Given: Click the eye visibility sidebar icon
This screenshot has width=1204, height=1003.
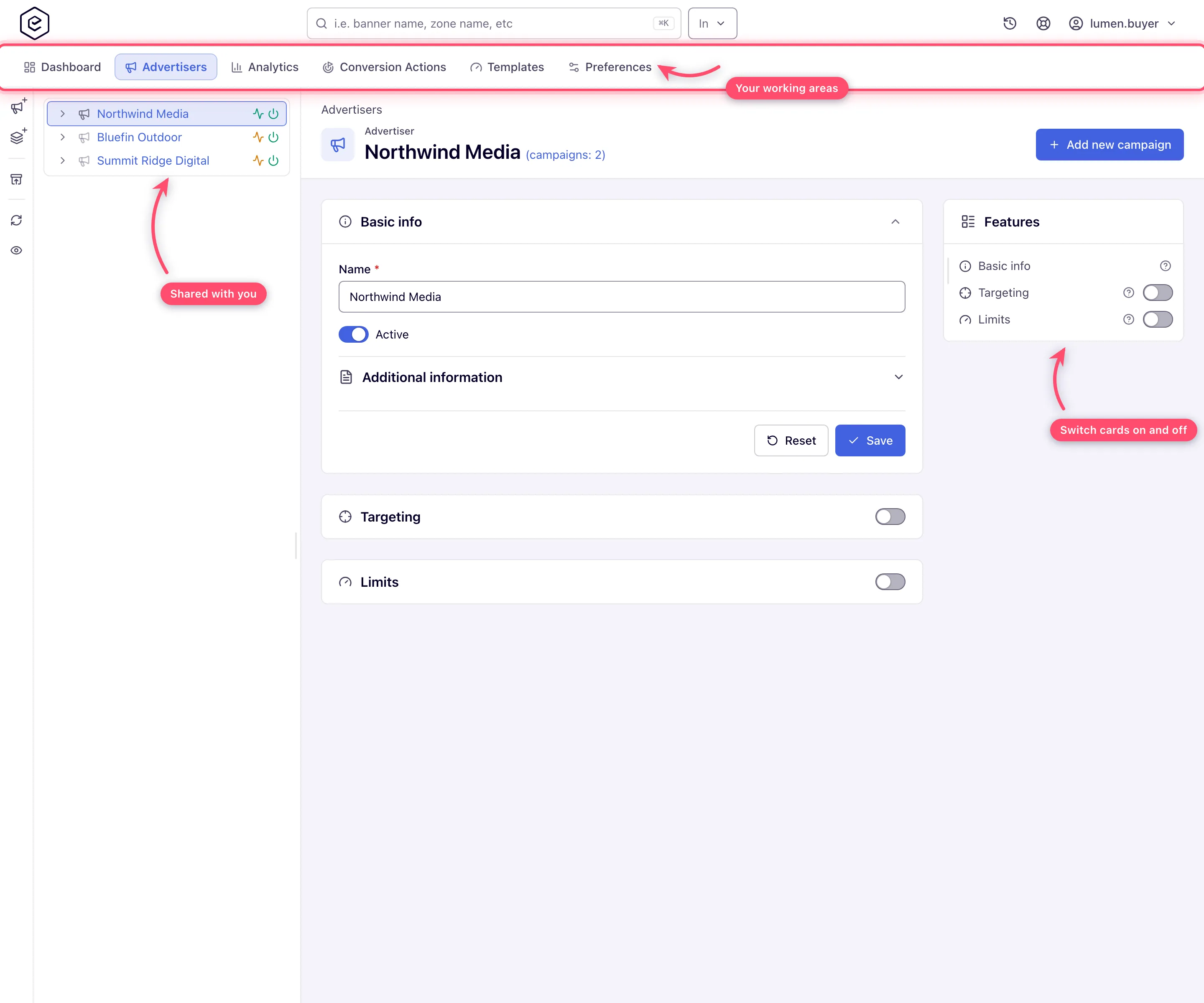Looking at the screenshot, I should click(x=17, y=250).
